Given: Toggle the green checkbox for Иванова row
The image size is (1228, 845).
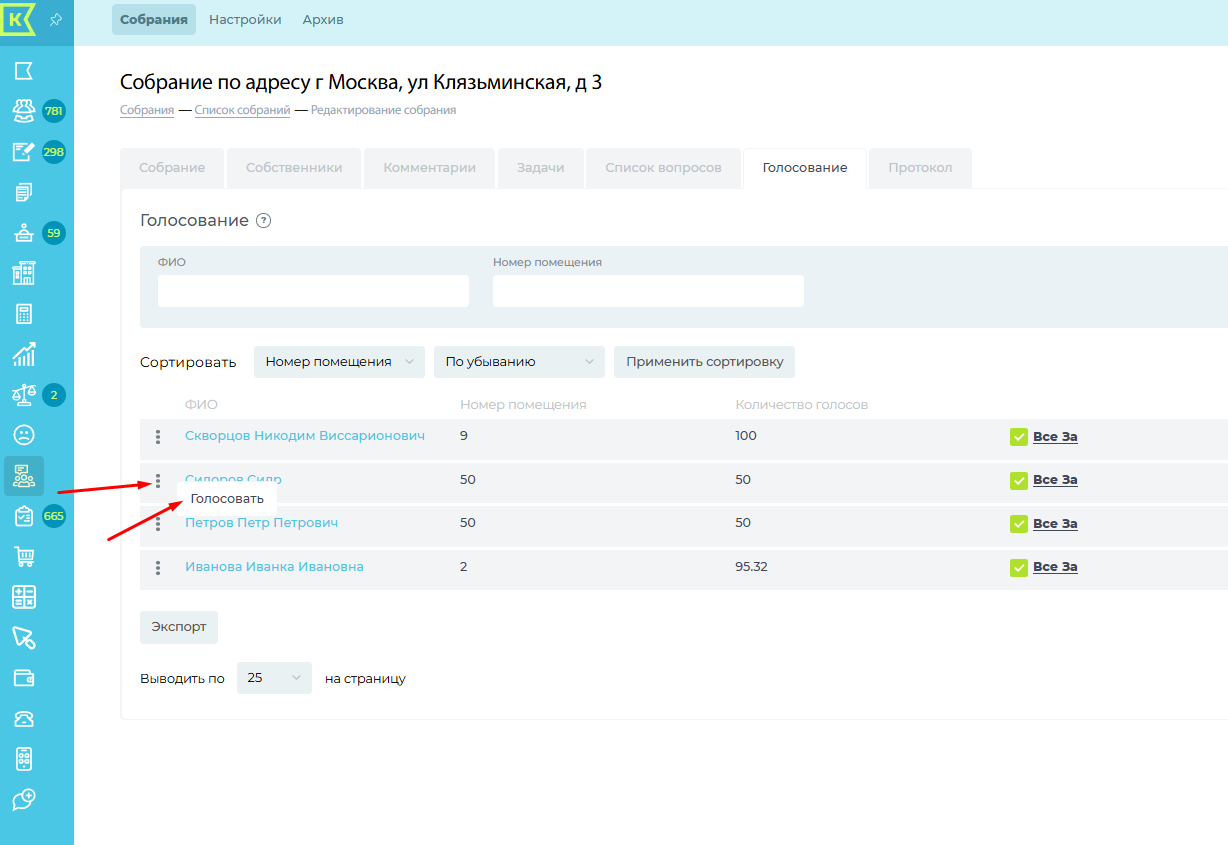Looking at the screenshot, I should 1018,567.
